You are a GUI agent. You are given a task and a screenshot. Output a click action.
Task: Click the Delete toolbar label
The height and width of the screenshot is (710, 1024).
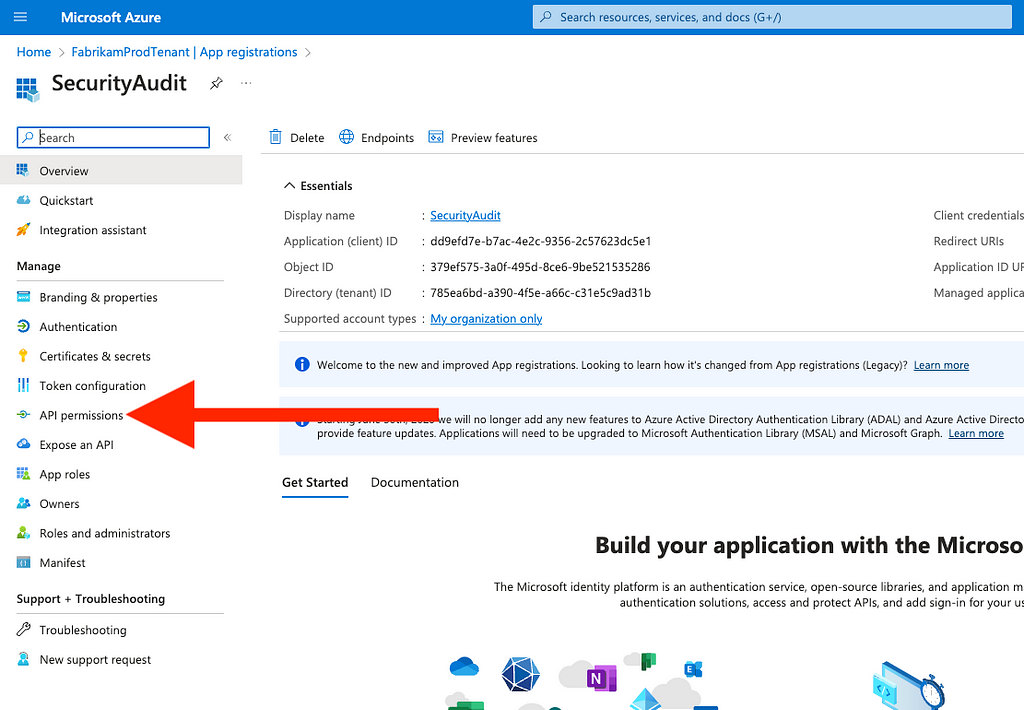[x=307, y=138]
